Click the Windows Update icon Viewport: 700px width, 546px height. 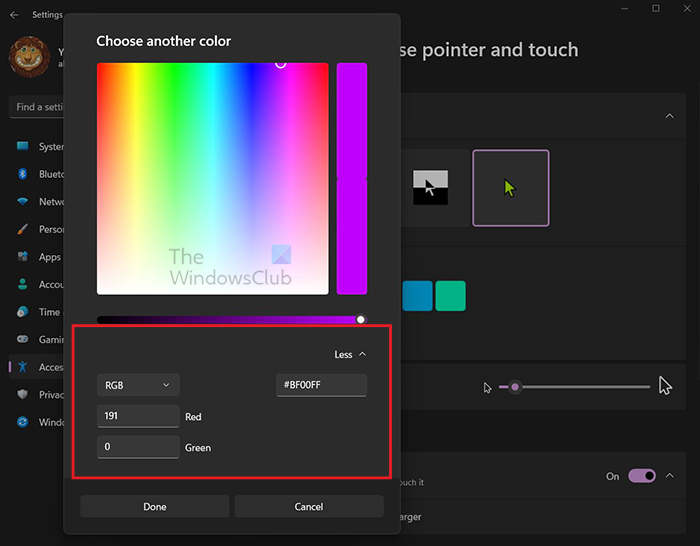pos(23,422)
